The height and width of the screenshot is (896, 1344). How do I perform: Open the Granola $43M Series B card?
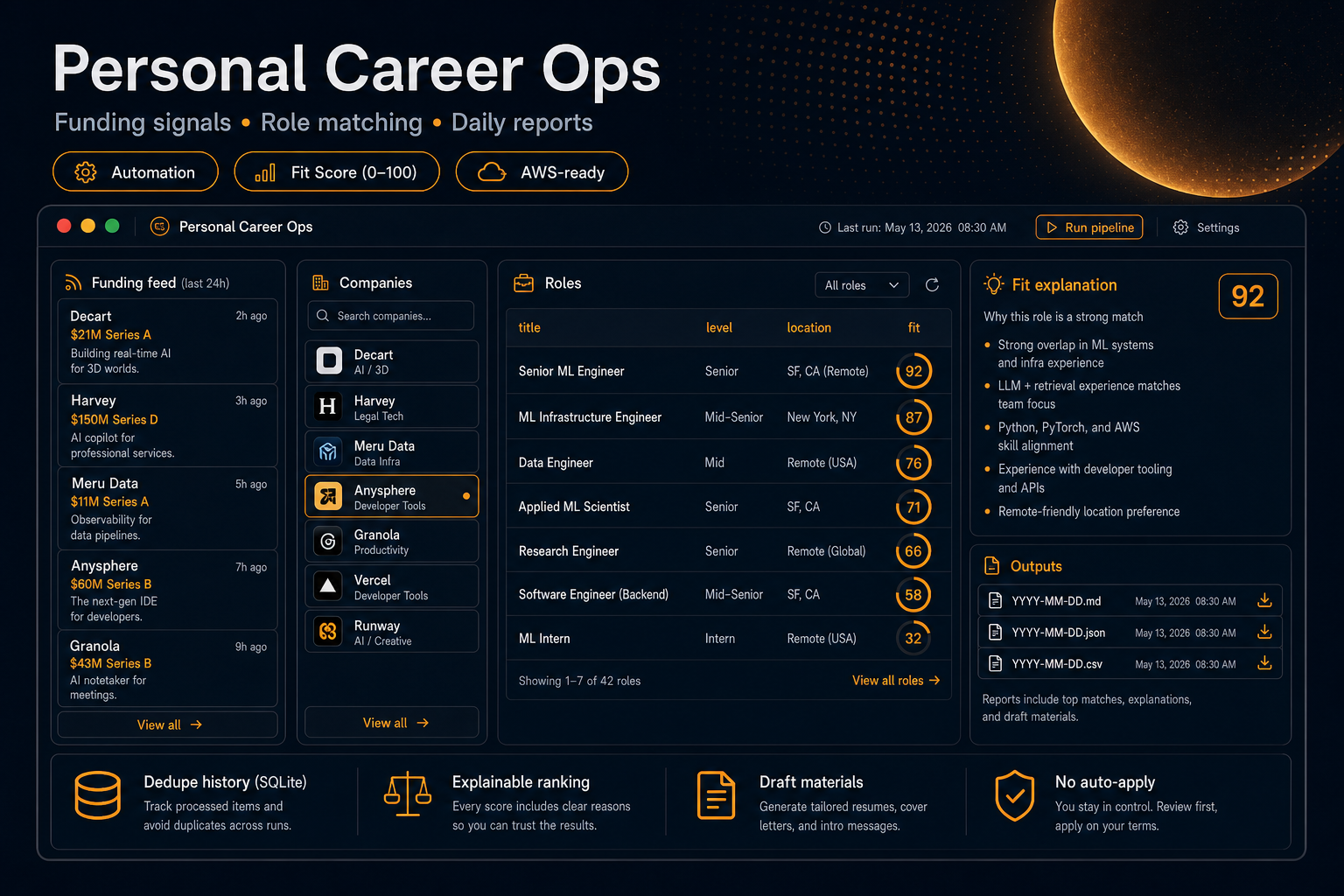168,668
